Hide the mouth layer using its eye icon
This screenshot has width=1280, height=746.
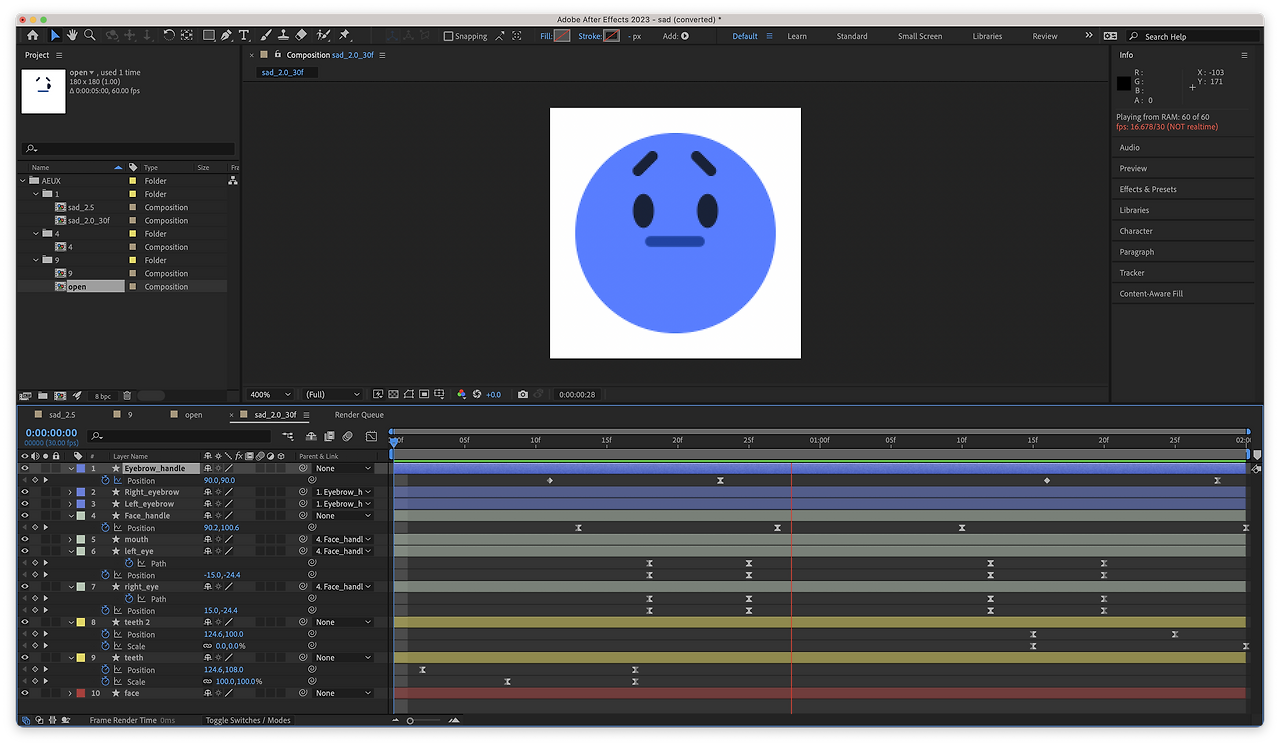coord(25,540)
